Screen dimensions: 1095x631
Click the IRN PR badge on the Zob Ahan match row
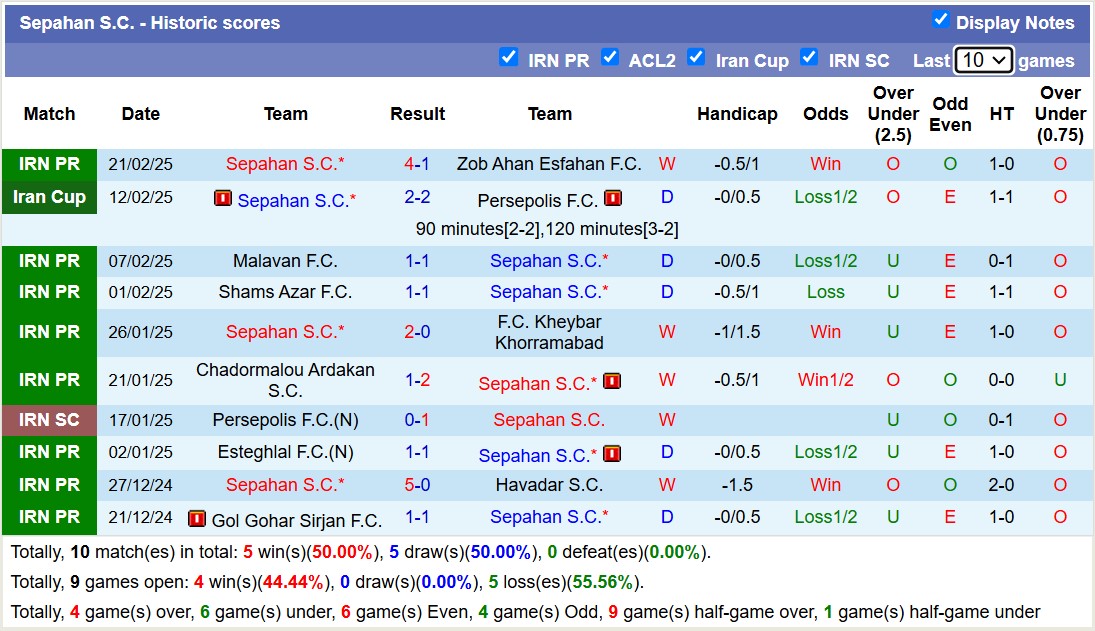click(49, 162)
